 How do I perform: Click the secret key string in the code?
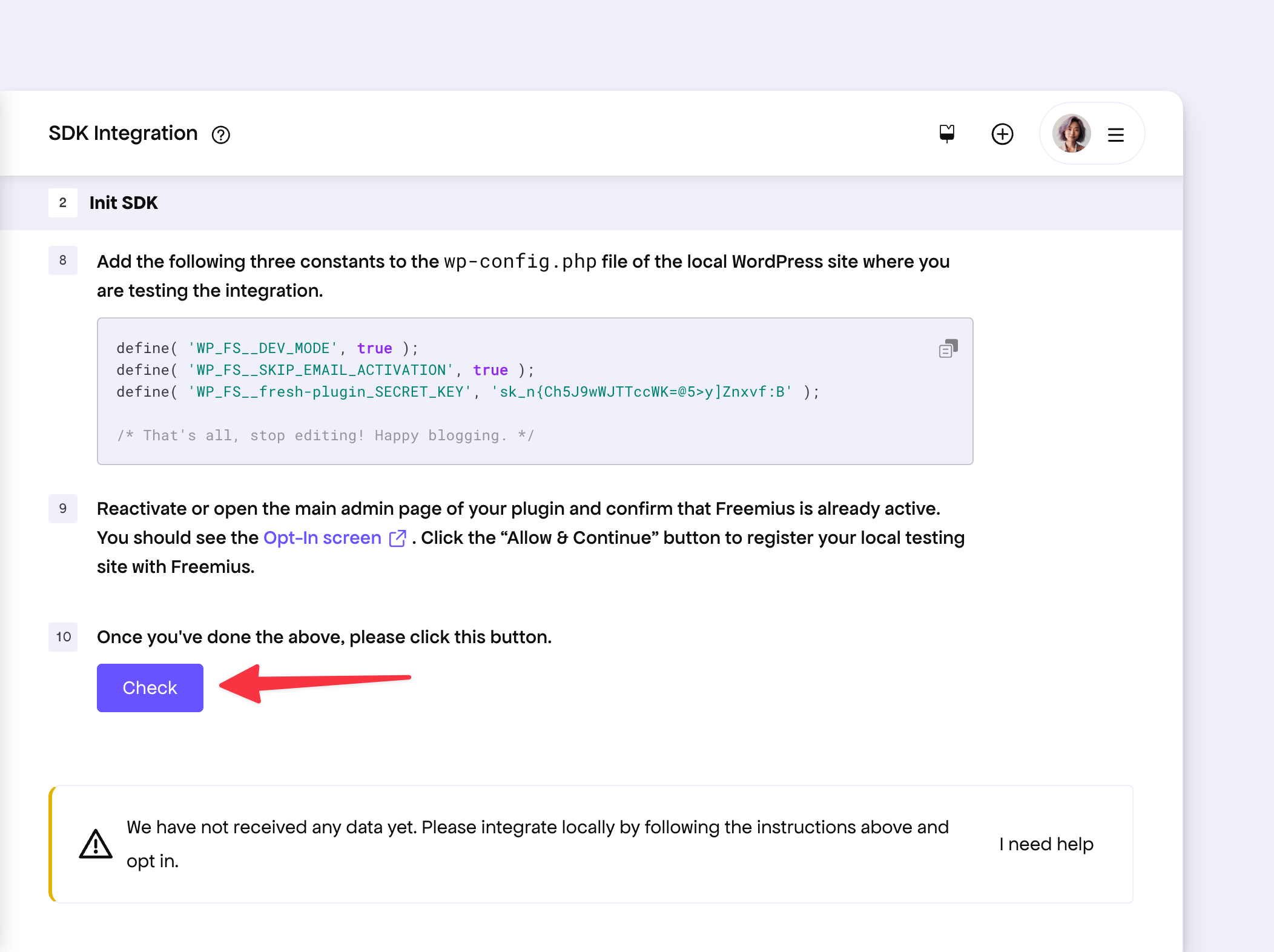pos(642,392)
